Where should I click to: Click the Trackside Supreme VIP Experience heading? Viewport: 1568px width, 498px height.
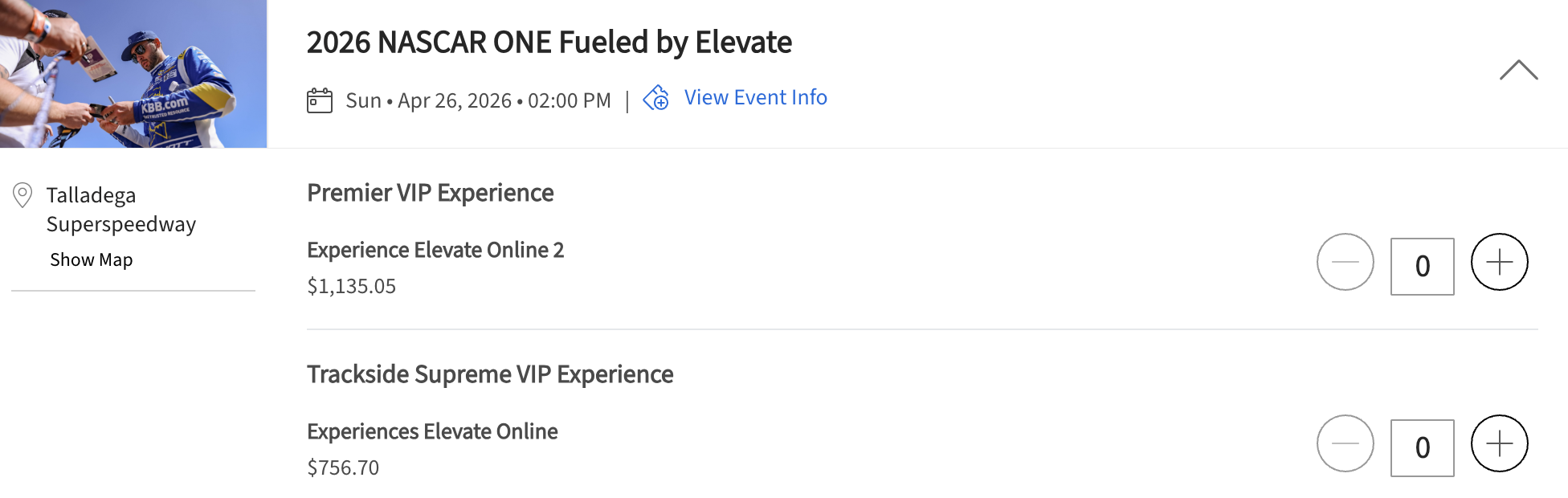(x=489, y=374)
